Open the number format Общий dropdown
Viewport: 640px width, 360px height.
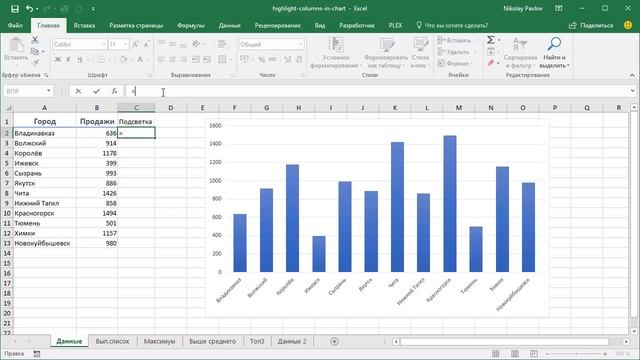(301, 44)
